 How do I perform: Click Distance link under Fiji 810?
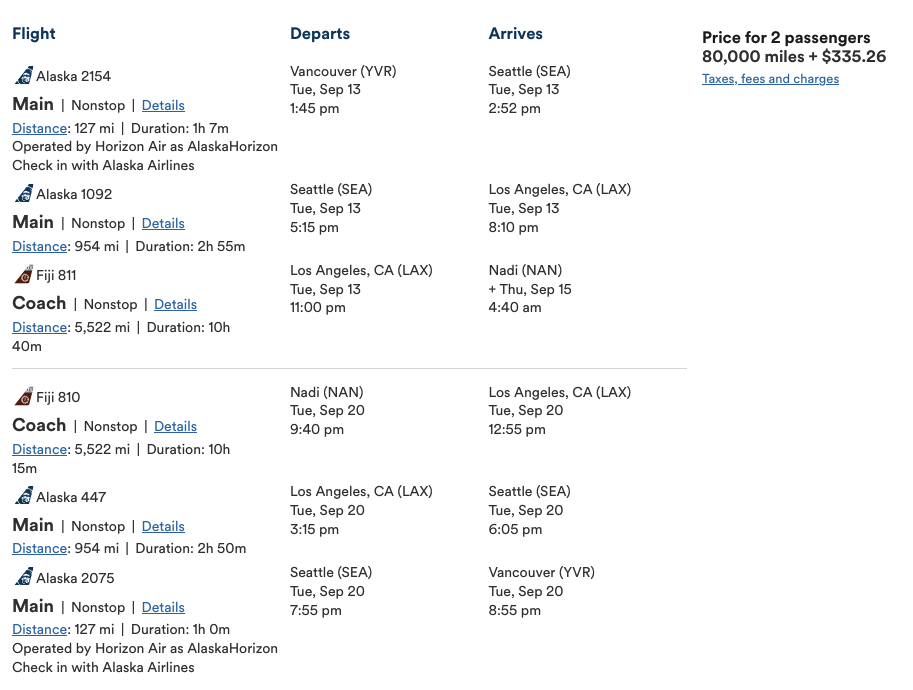[x=40, y=449]
